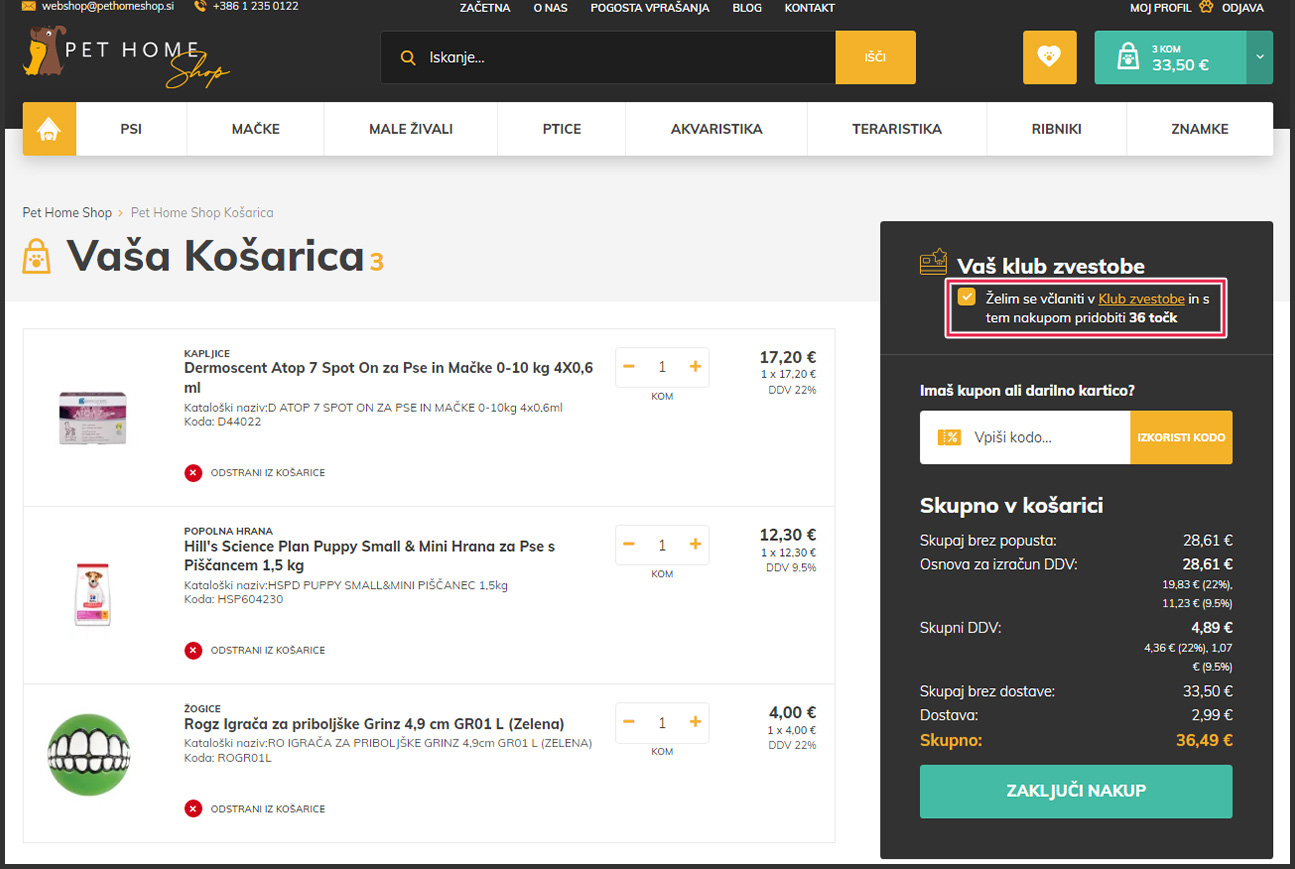Open wishlist via the heart paw icon
Screen dimensions: 1295x869
point(1049,57)
